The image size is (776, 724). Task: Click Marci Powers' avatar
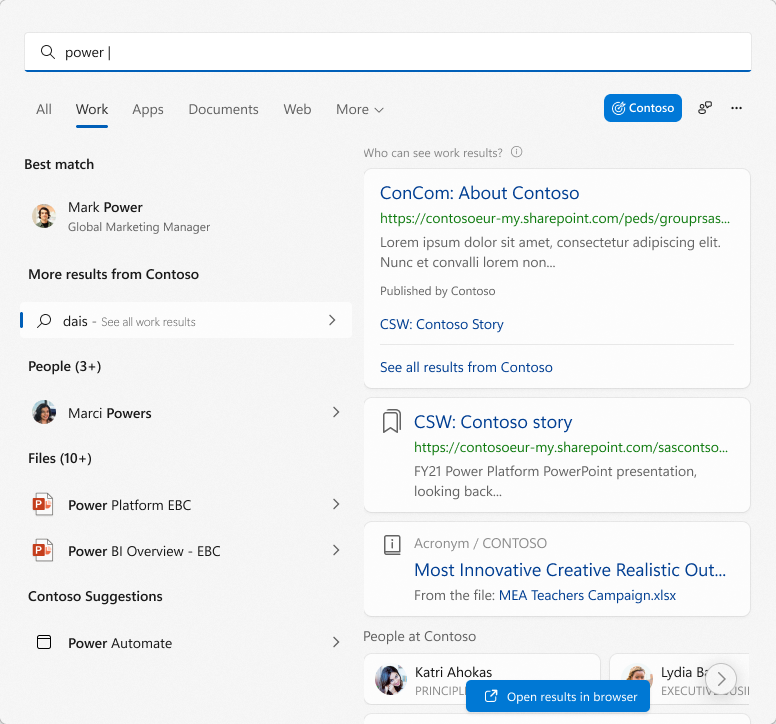point(44,412)
